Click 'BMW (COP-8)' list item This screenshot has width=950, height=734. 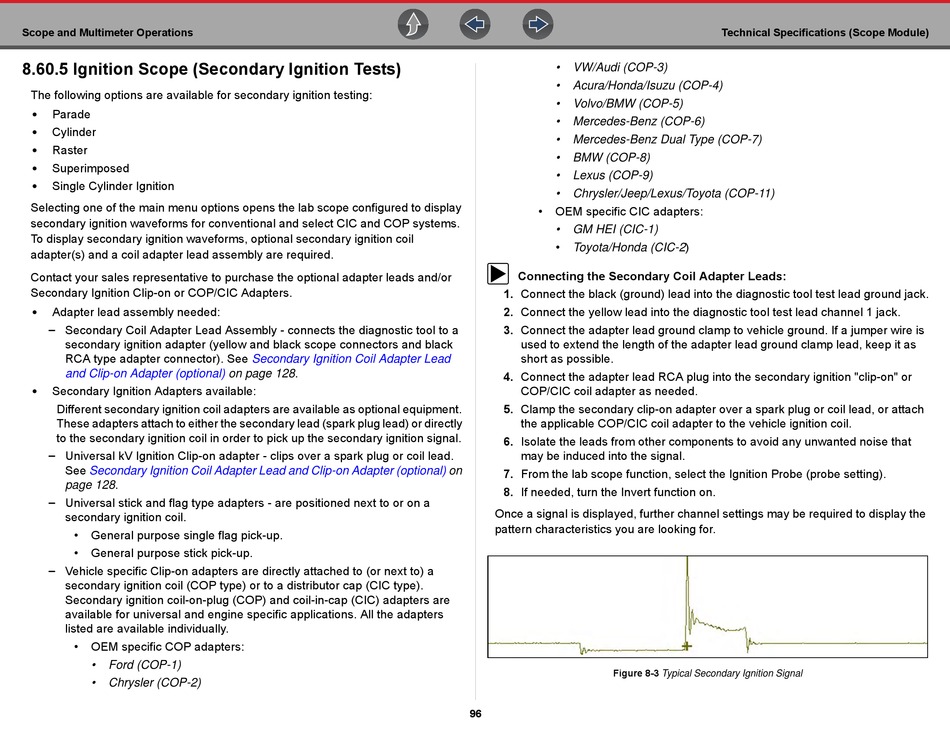(x=612, y=158)
